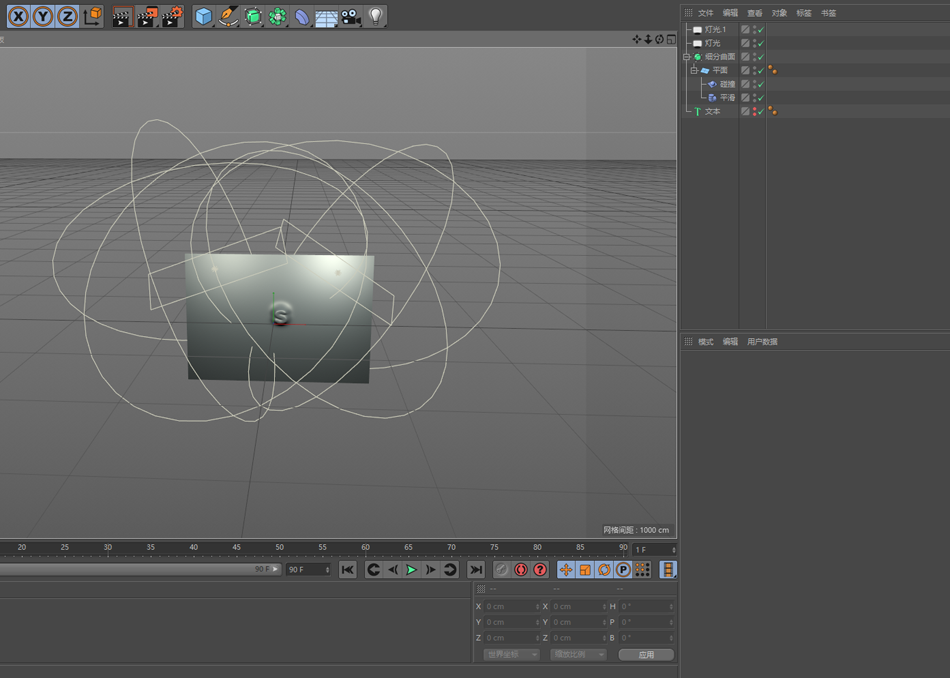Toggle point level animation dots icon
This screenshot has height=678, width=950.
642,570
